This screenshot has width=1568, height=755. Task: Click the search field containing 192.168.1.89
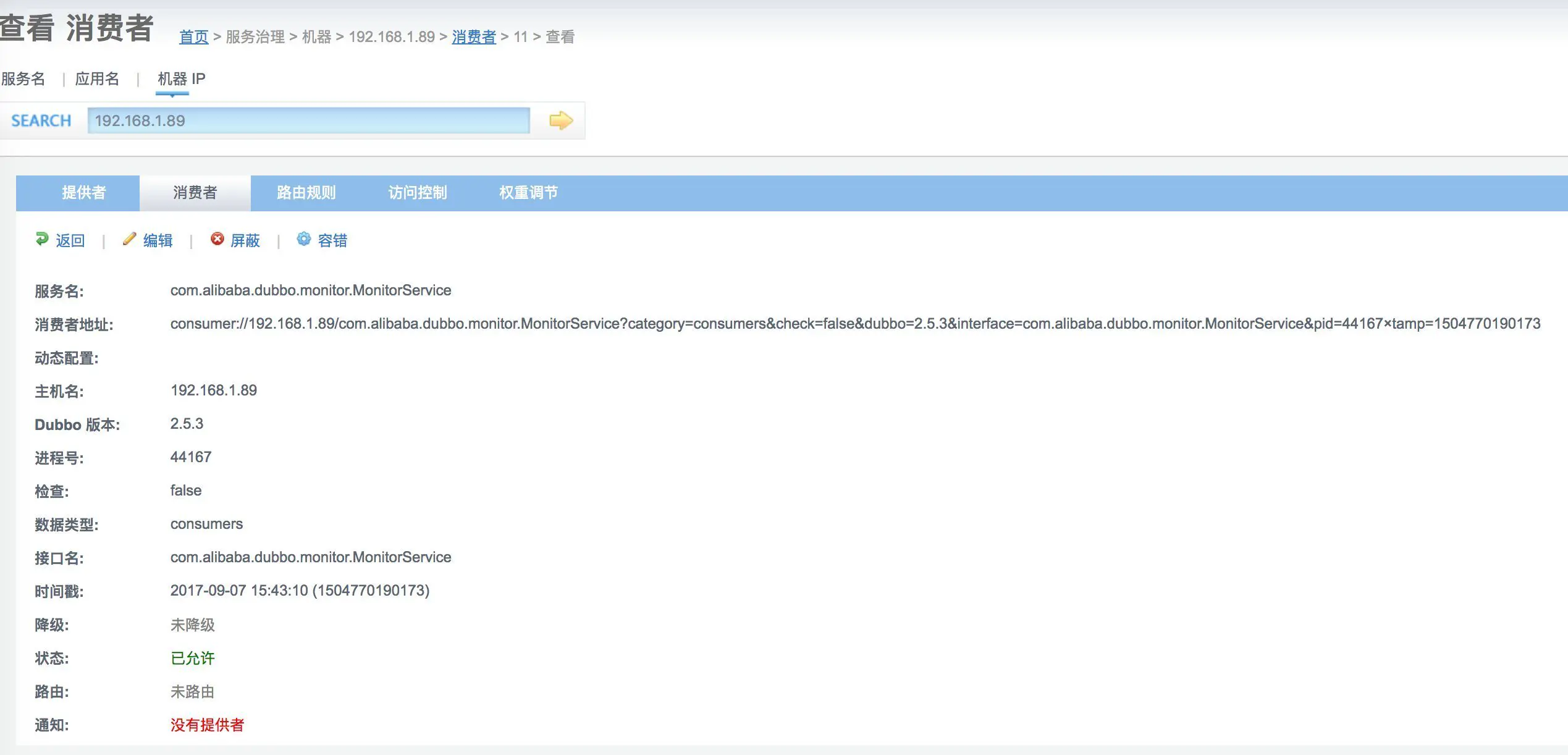click(308, 120)
